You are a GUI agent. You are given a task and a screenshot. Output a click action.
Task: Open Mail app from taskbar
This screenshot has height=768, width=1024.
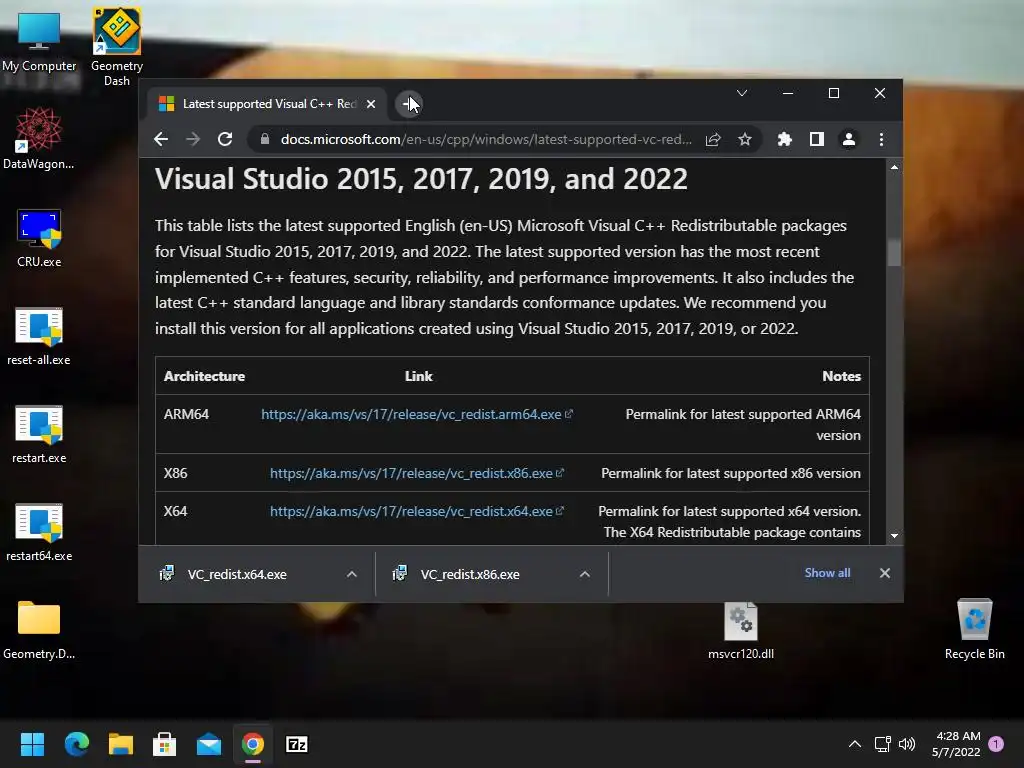pos(209,744)
